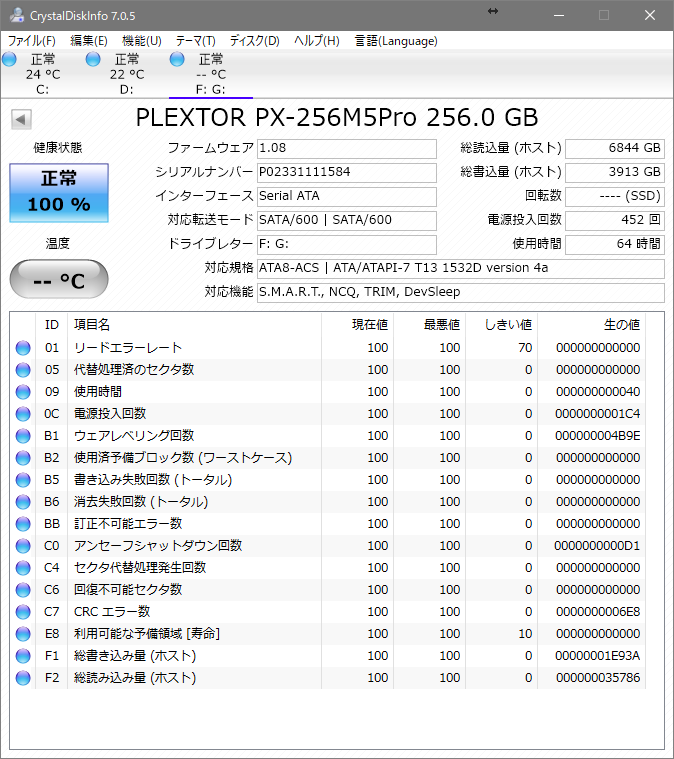The height and width of the screenshot is (759, 674).
Task: Open the 機能(U) menu
Action: [x=141, y=41]
